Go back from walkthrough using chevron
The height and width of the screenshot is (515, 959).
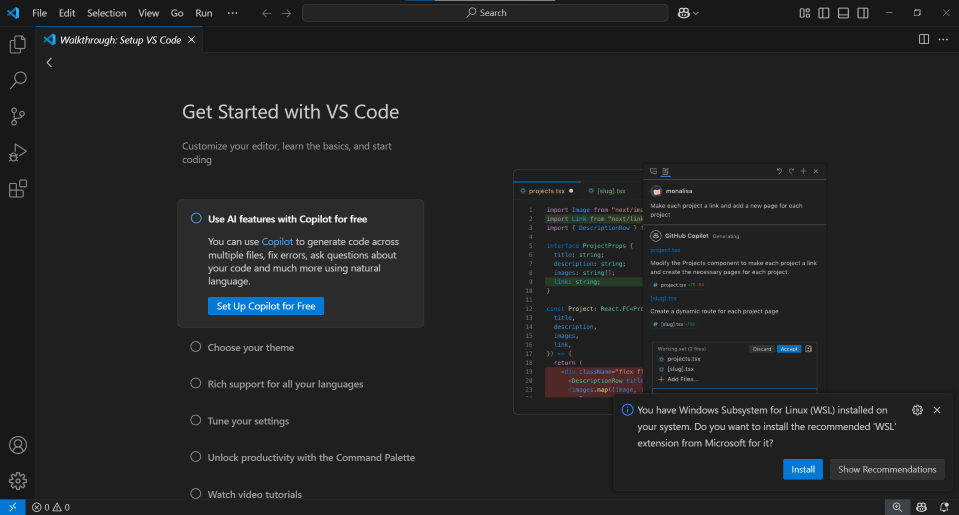50,62
